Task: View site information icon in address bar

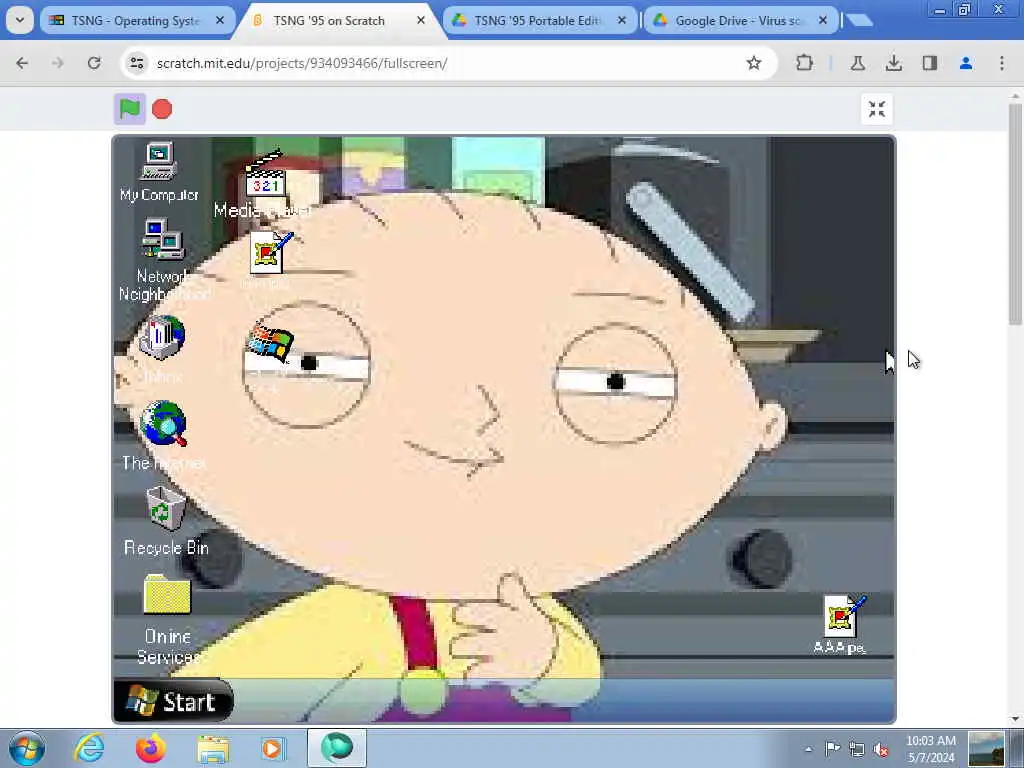Action: tap(136, 63)
